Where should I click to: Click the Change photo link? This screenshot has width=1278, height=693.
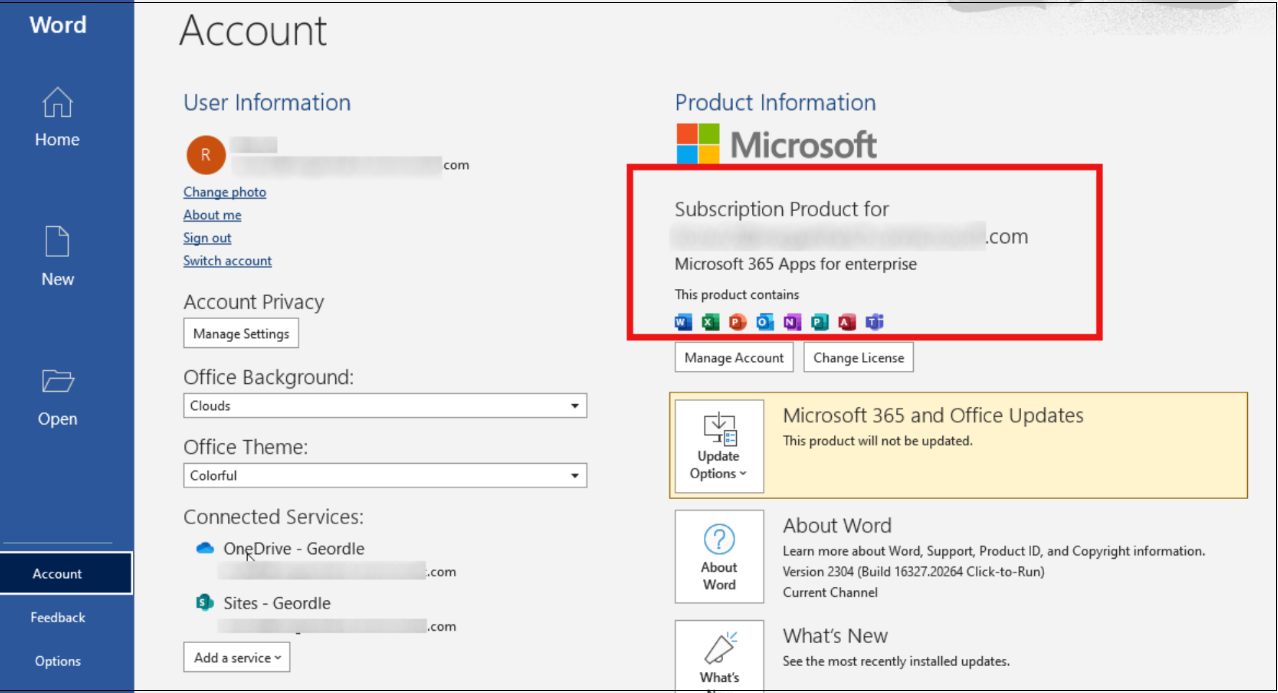tap(225, 192)
